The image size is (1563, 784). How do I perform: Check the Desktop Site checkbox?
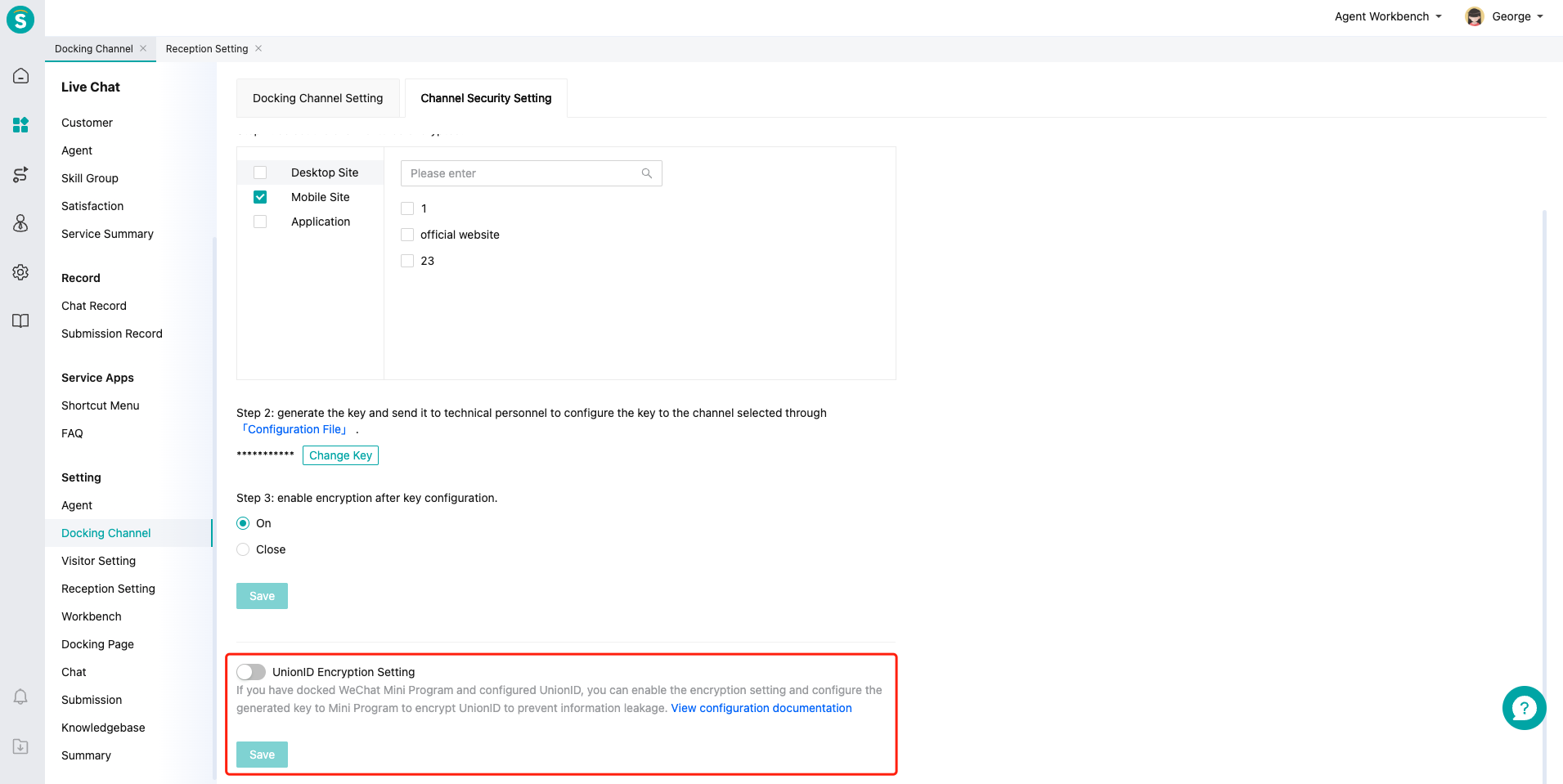[x=260, y=172]
